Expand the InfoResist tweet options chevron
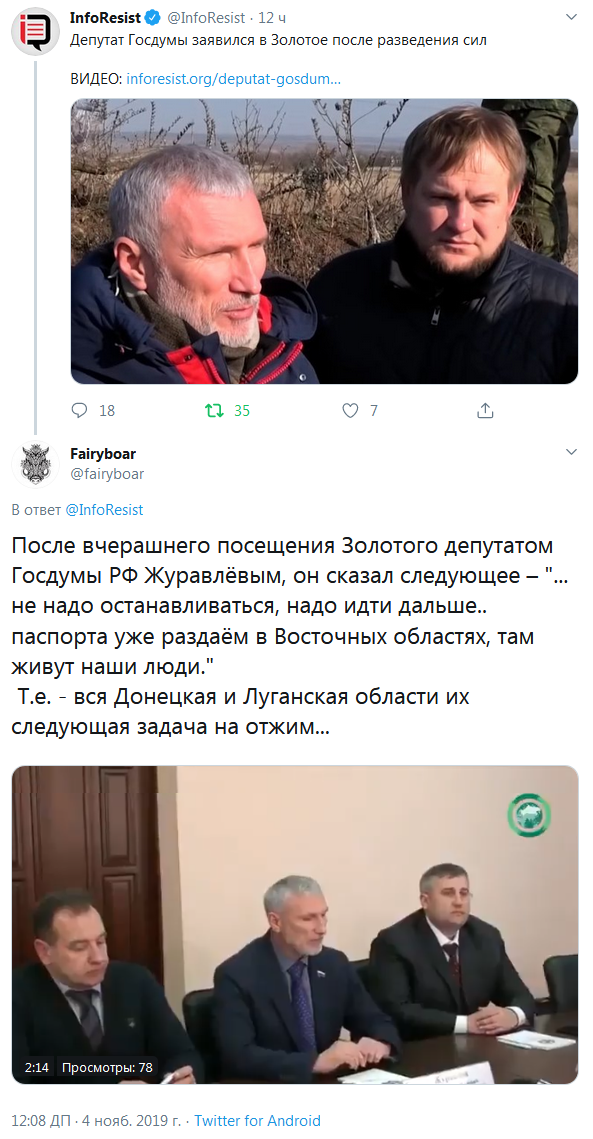The height and width of the screenshot is (1139, 593). click(x=571, y=17)
